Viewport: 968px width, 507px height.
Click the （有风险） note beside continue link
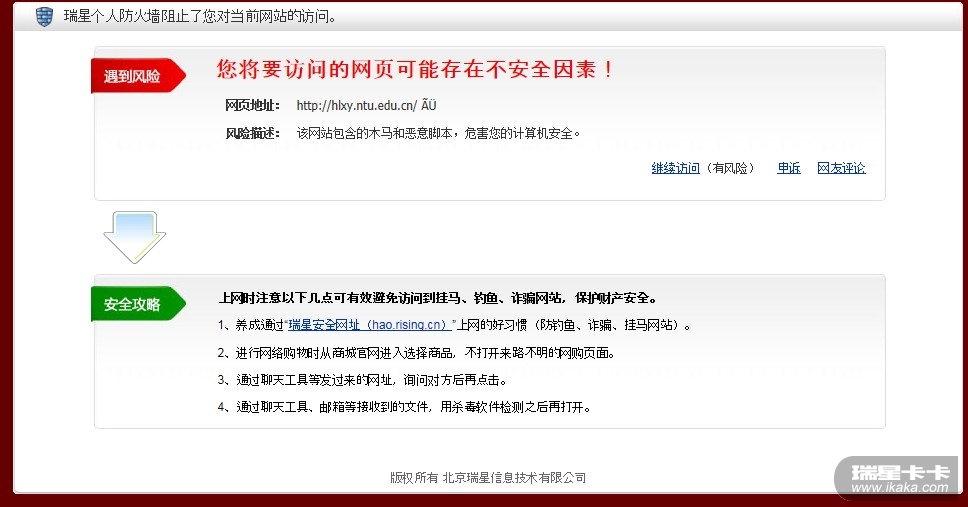tap(730, 168)
